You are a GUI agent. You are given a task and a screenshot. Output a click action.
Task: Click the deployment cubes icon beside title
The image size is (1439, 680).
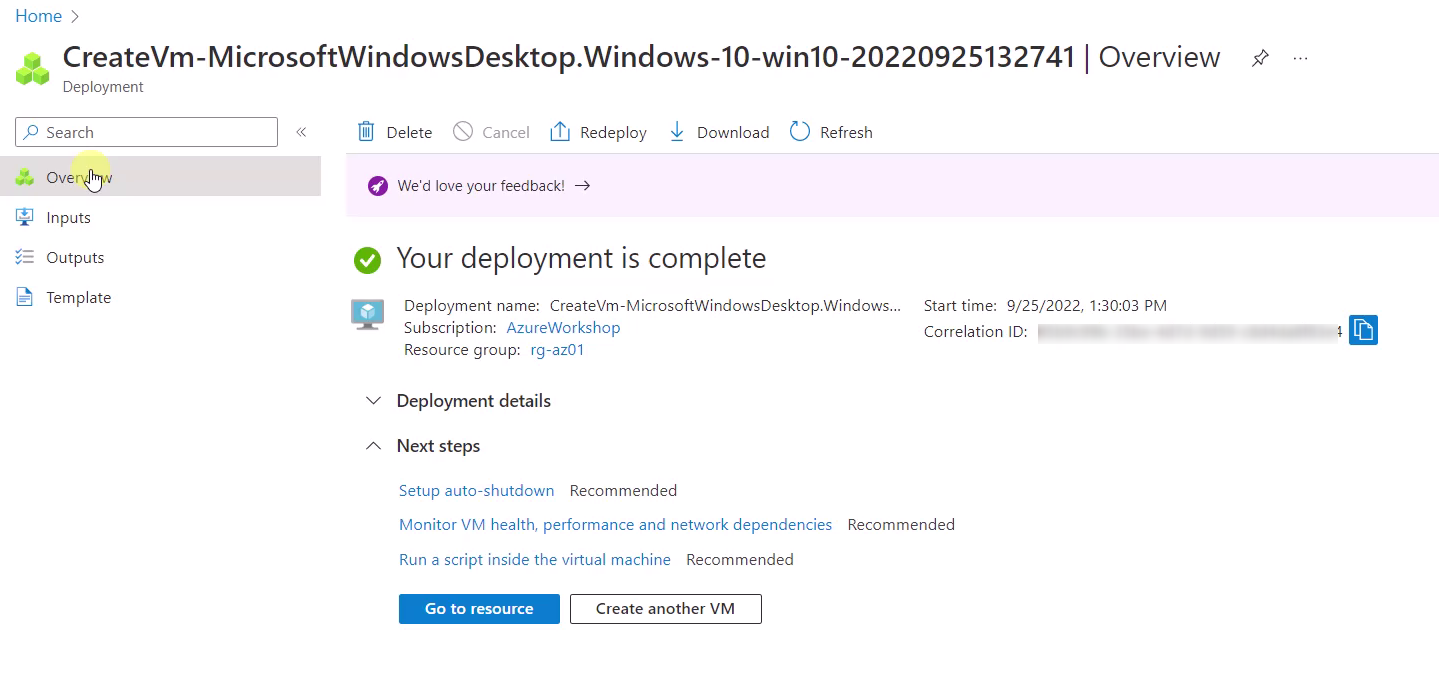click(x=33, y=68)
